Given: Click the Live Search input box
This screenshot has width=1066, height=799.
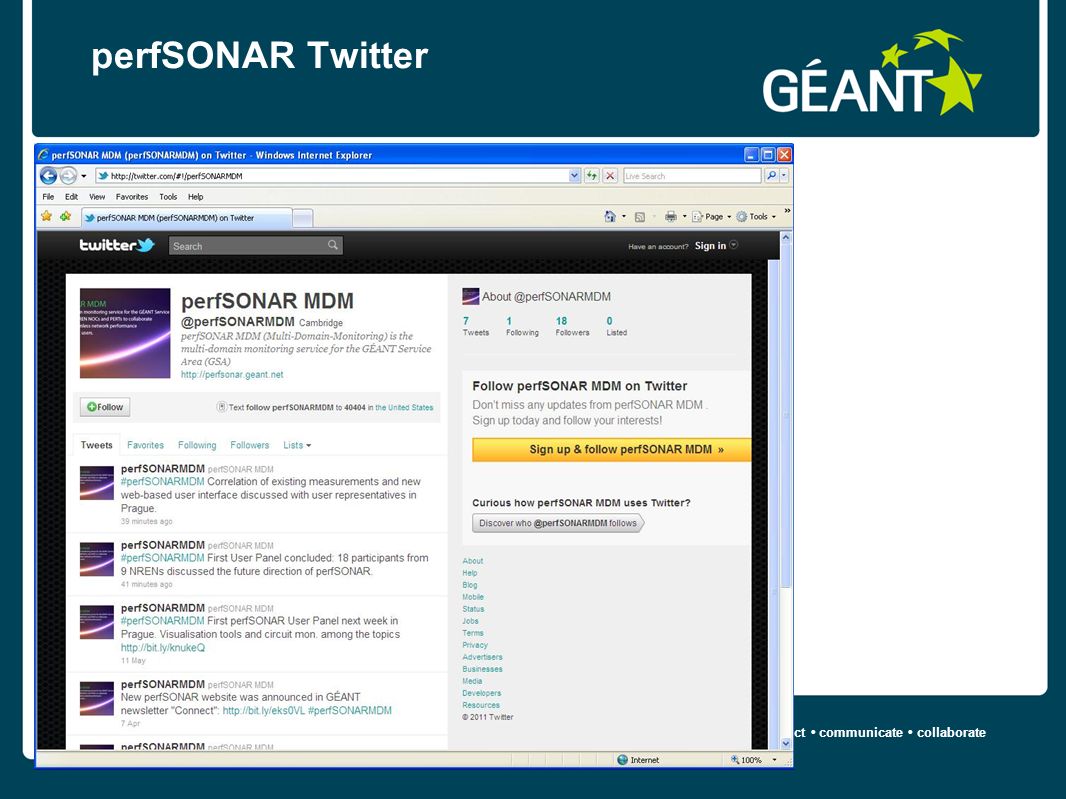Looking at the screenshot, I should [x=691, y=175].
